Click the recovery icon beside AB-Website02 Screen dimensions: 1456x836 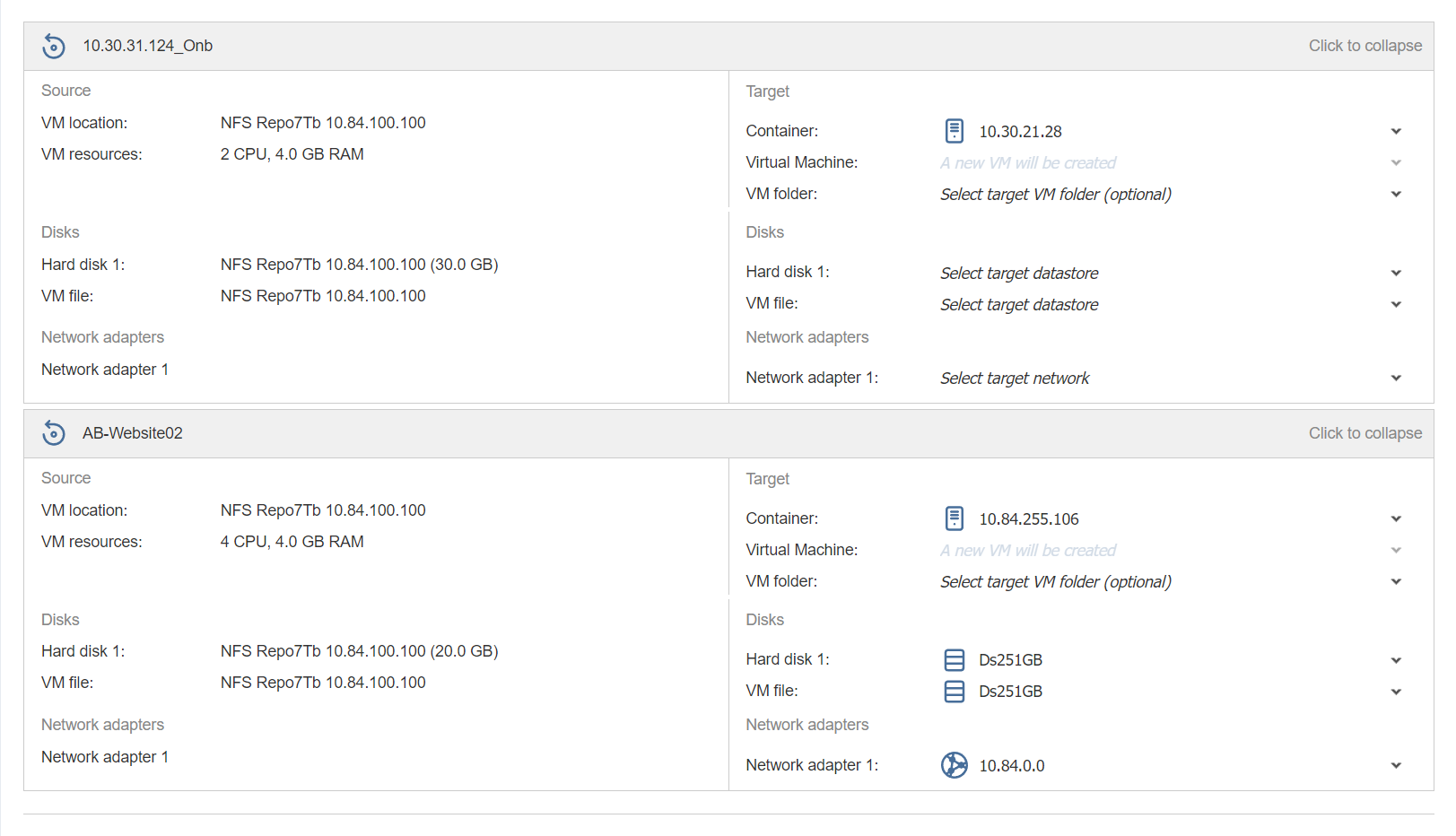coord(54,433)
